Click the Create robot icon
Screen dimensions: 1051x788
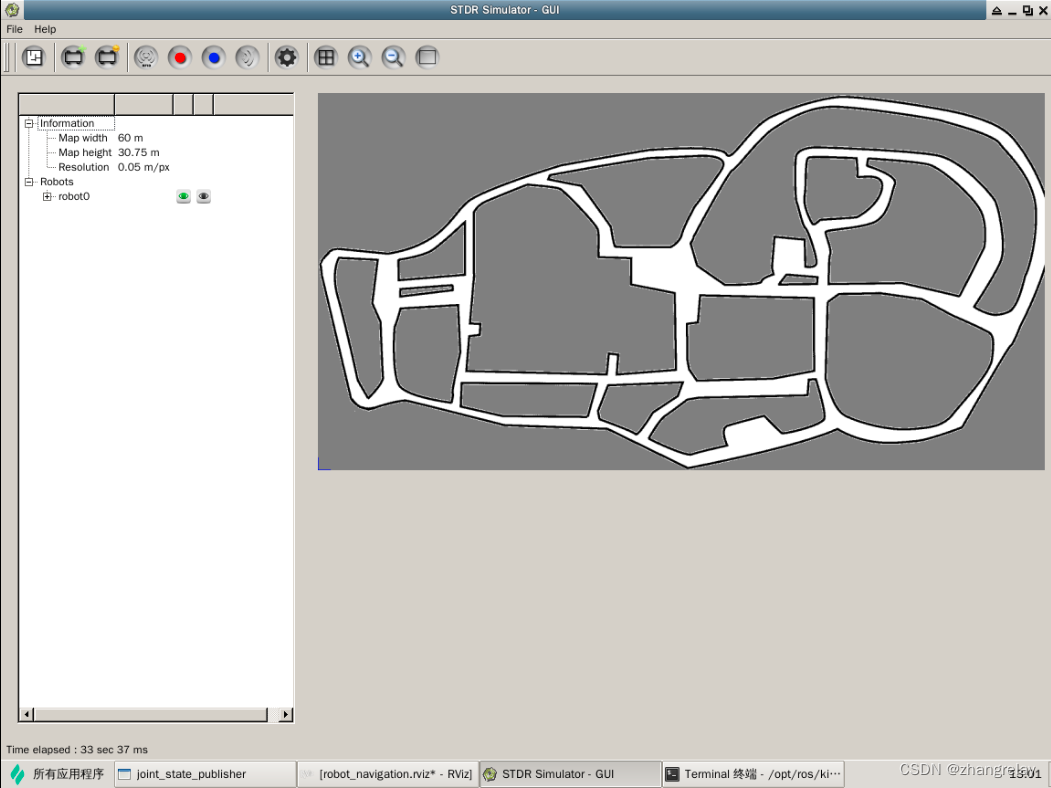tap(73, 57)
